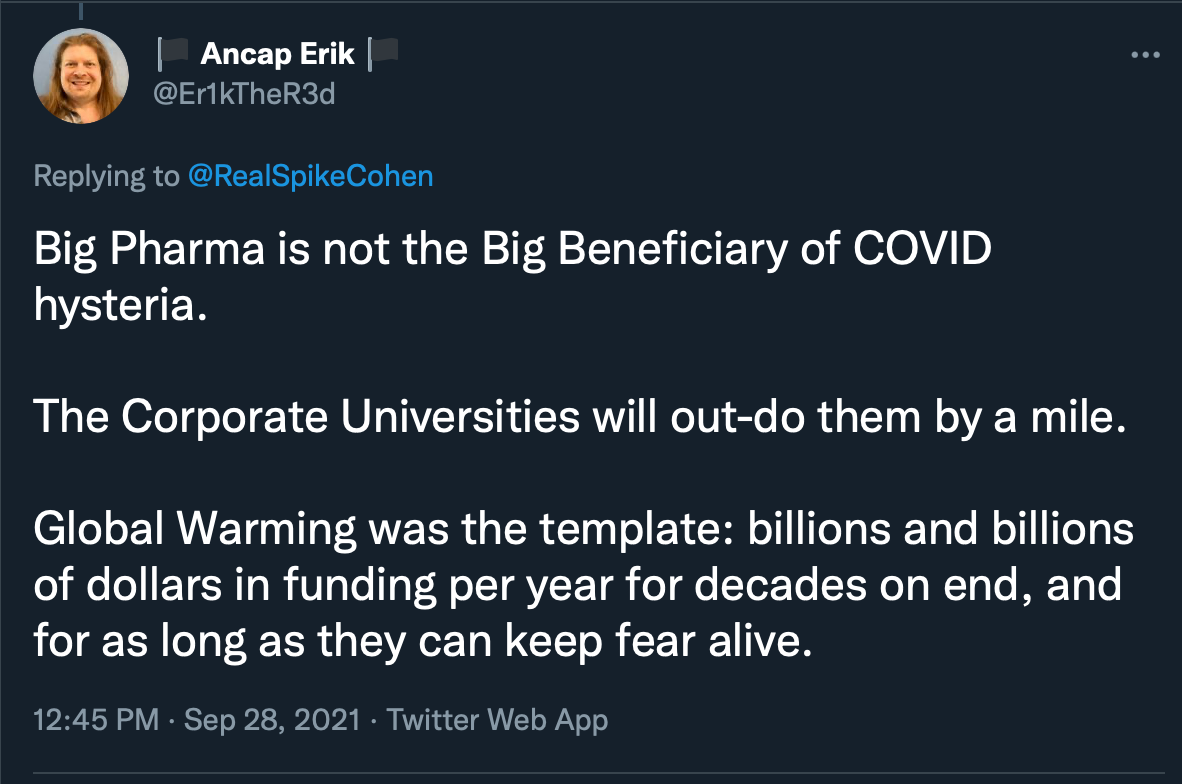Open the three-dot more options menu

click(x=1145, y=55)
